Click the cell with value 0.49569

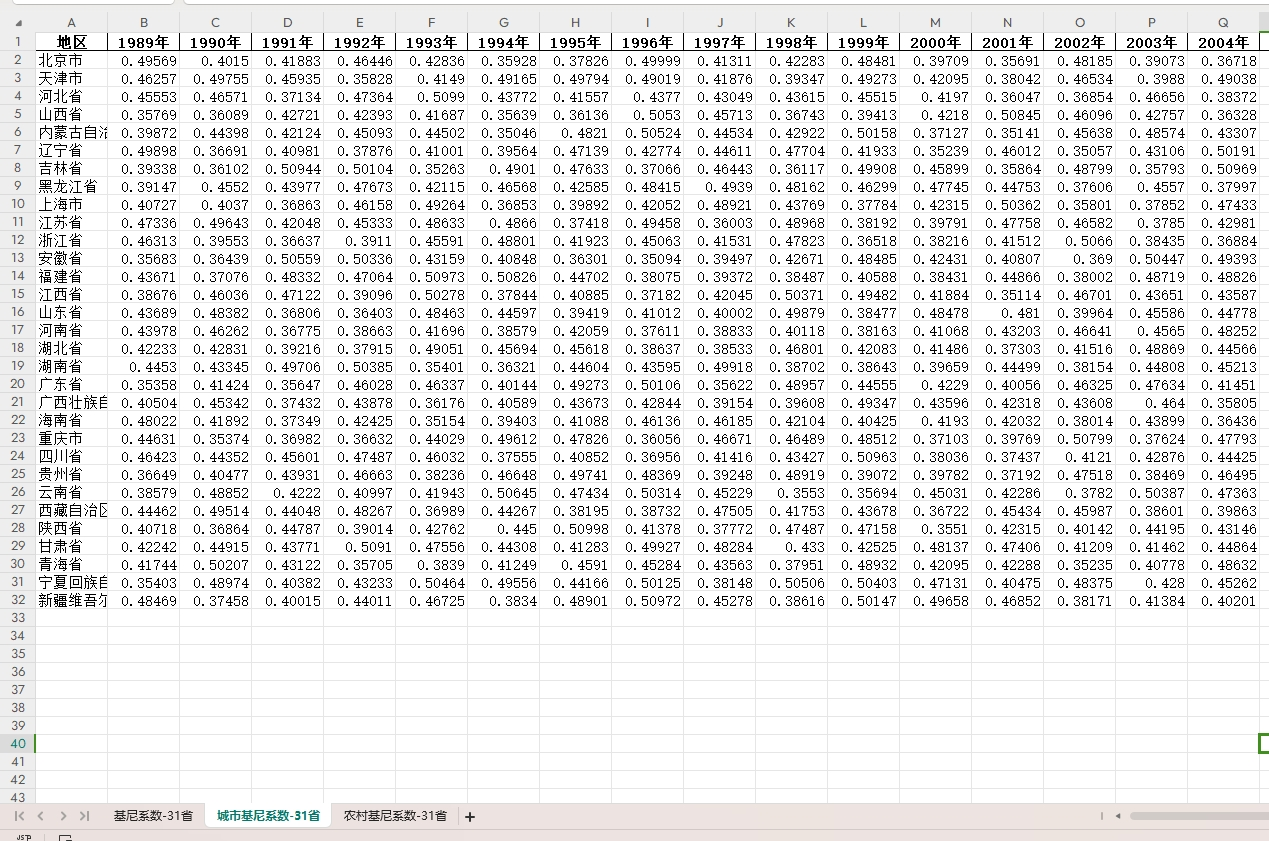point(144,61)
